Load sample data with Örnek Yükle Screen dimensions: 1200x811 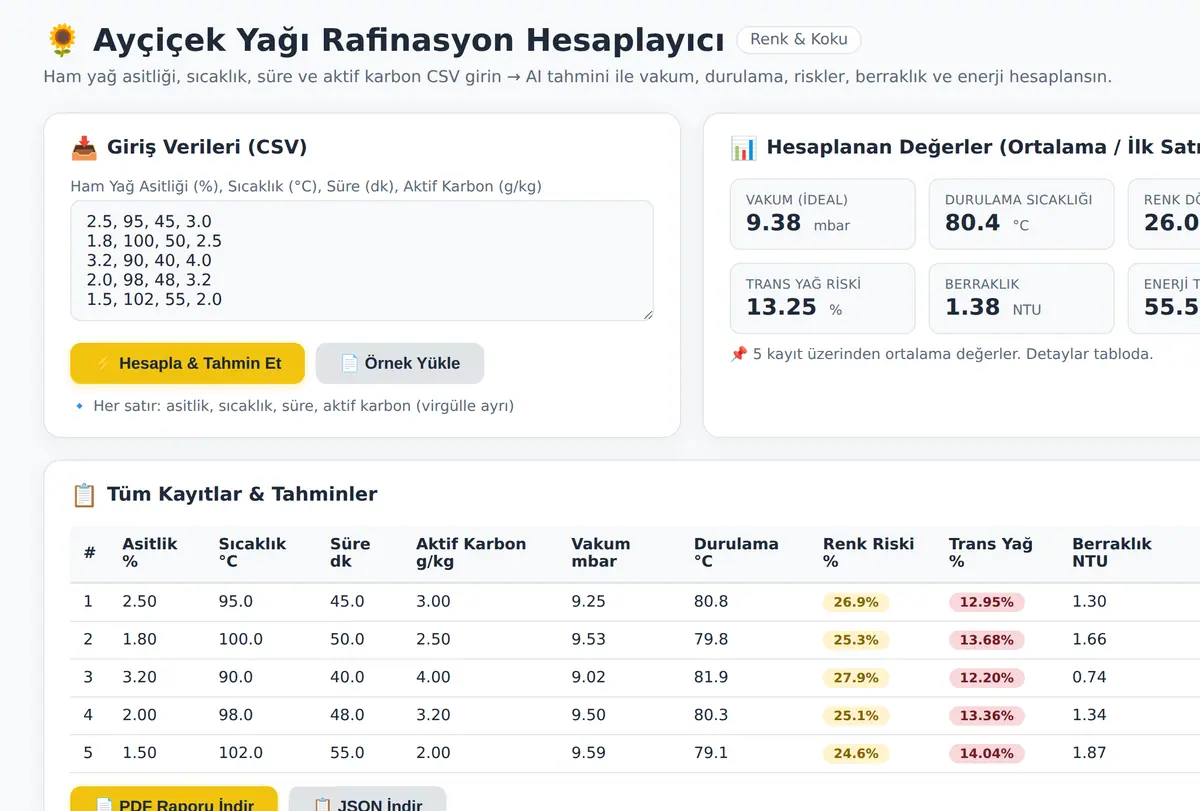click(400, 363)
